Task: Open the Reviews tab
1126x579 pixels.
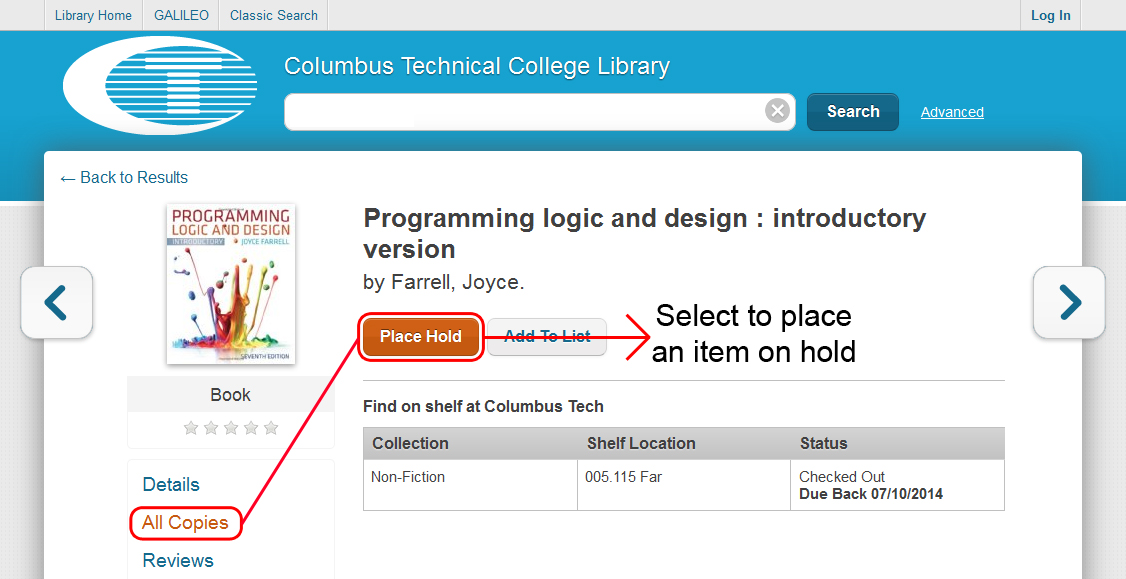Action: coord(178,560)
